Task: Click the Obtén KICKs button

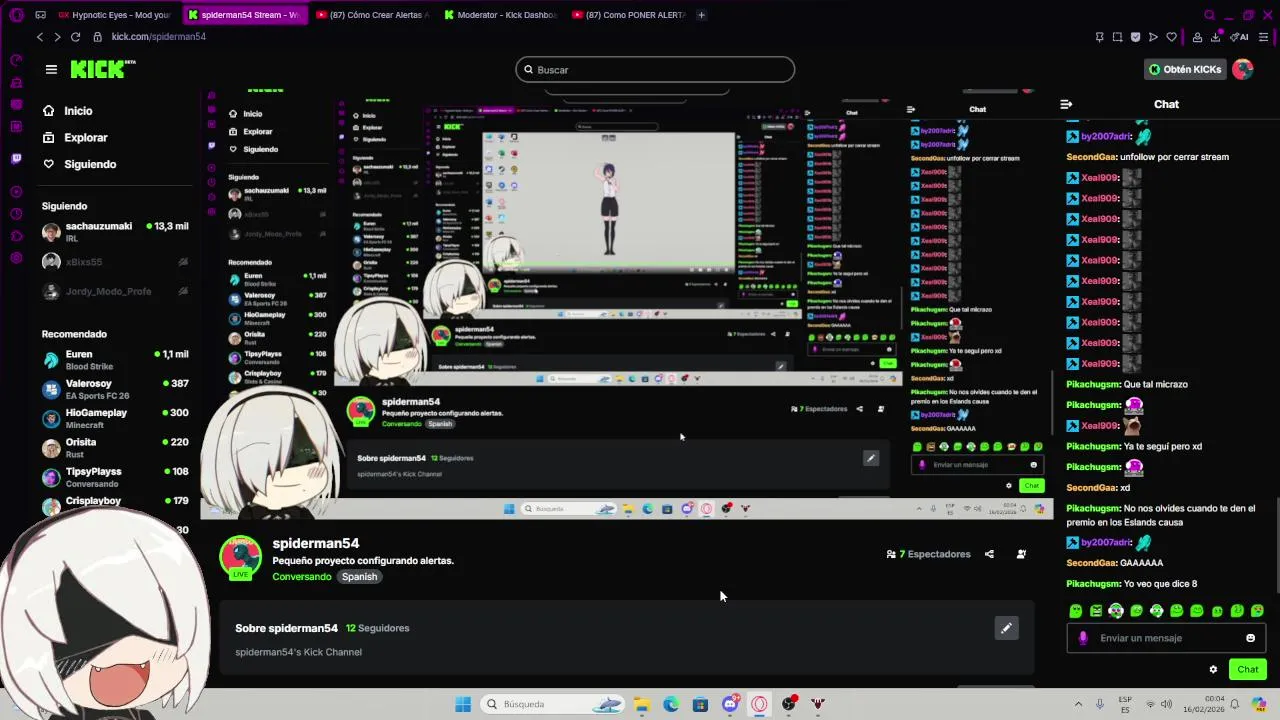Action: [1185, 69]
